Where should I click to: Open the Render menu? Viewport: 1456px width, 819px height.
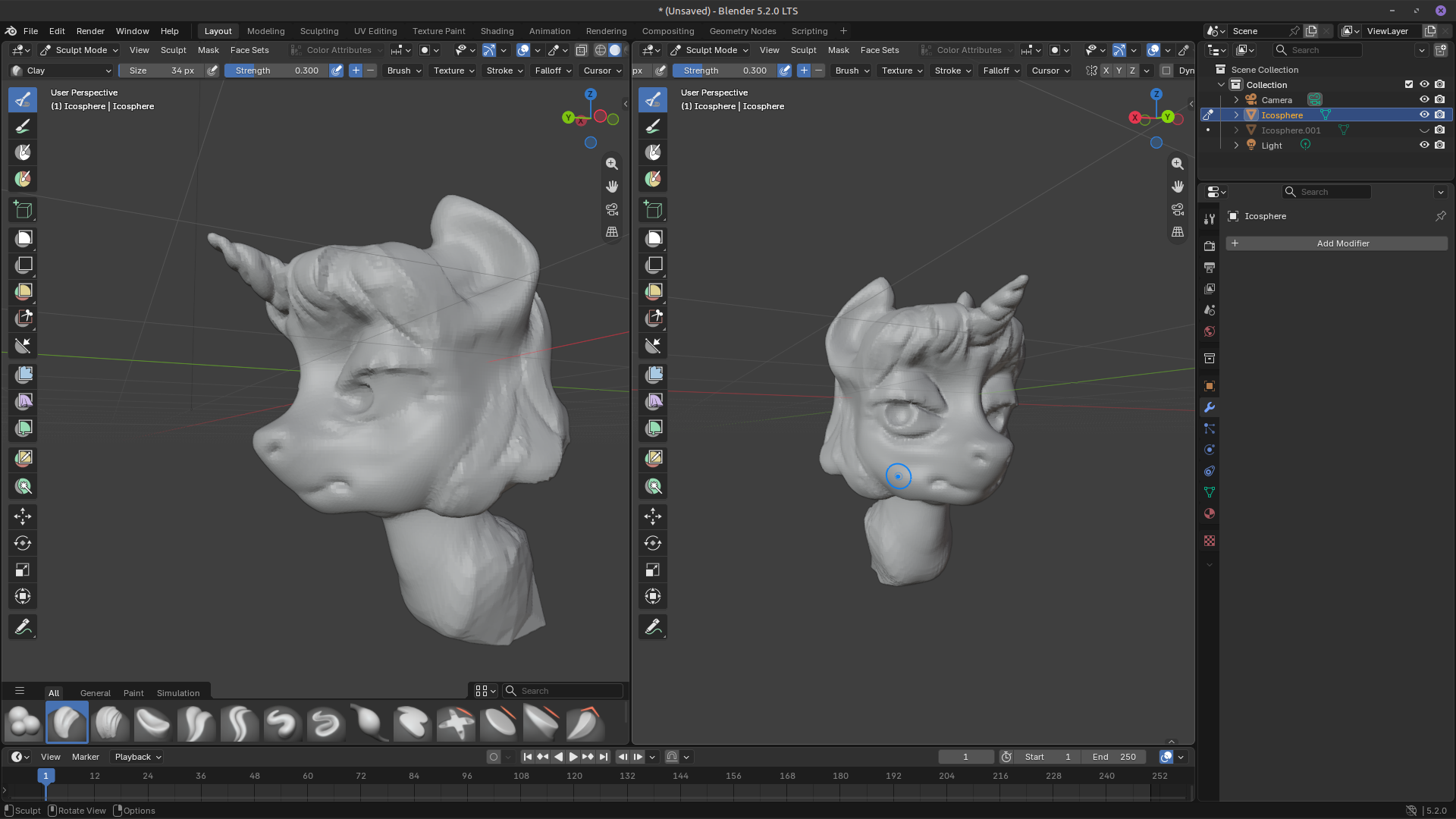(x=90, y=31)
